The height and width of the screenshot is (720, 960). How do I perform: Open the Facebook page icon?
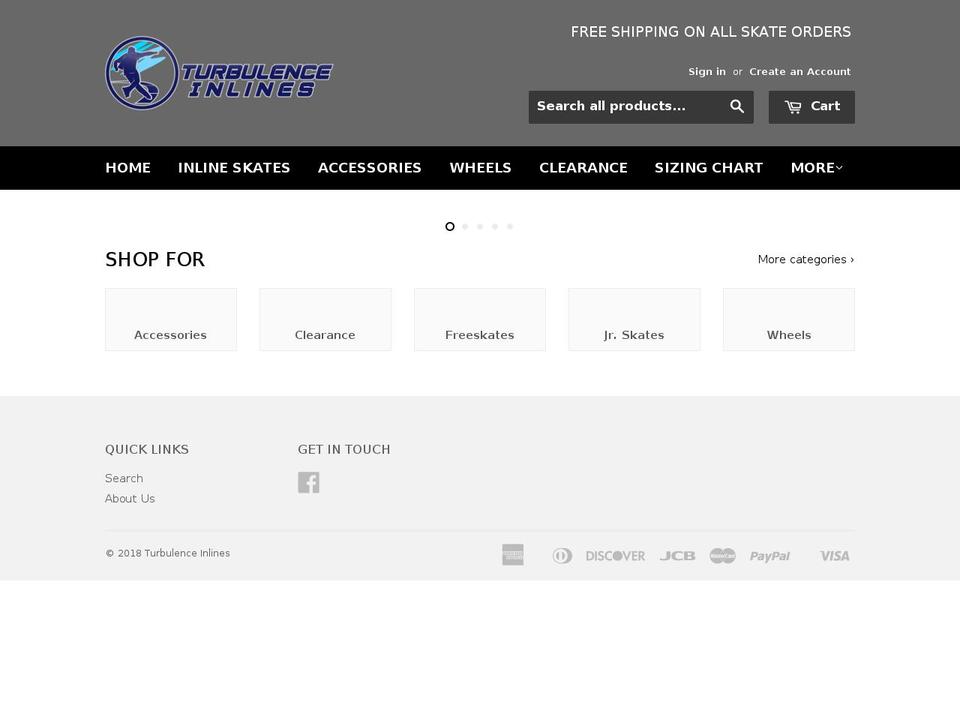tap(309, 482)
